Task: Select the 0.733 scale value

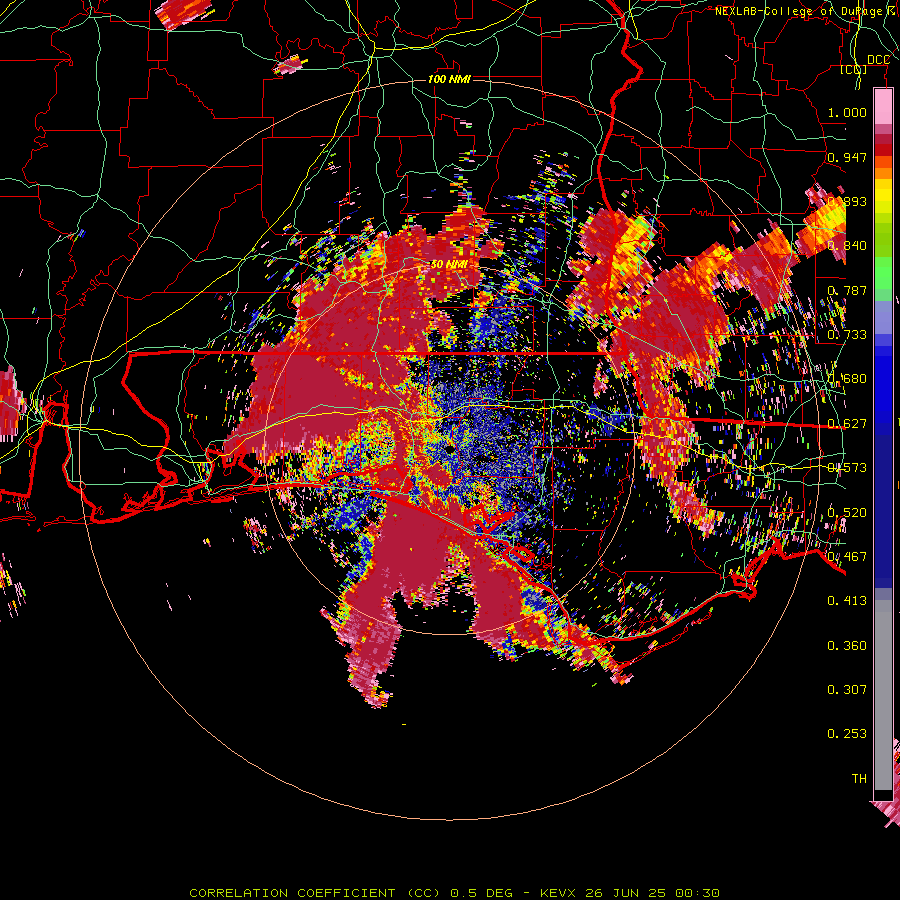Action: pos(847,335)
